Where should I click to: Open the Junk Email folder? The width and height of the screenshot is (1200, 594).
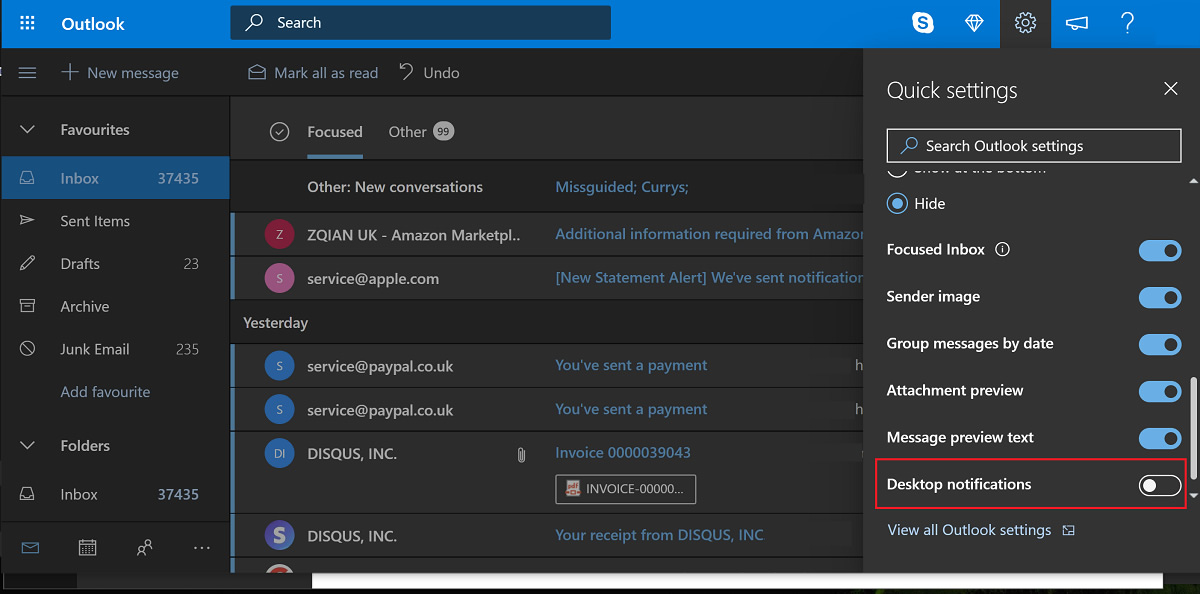coord(115,350)
